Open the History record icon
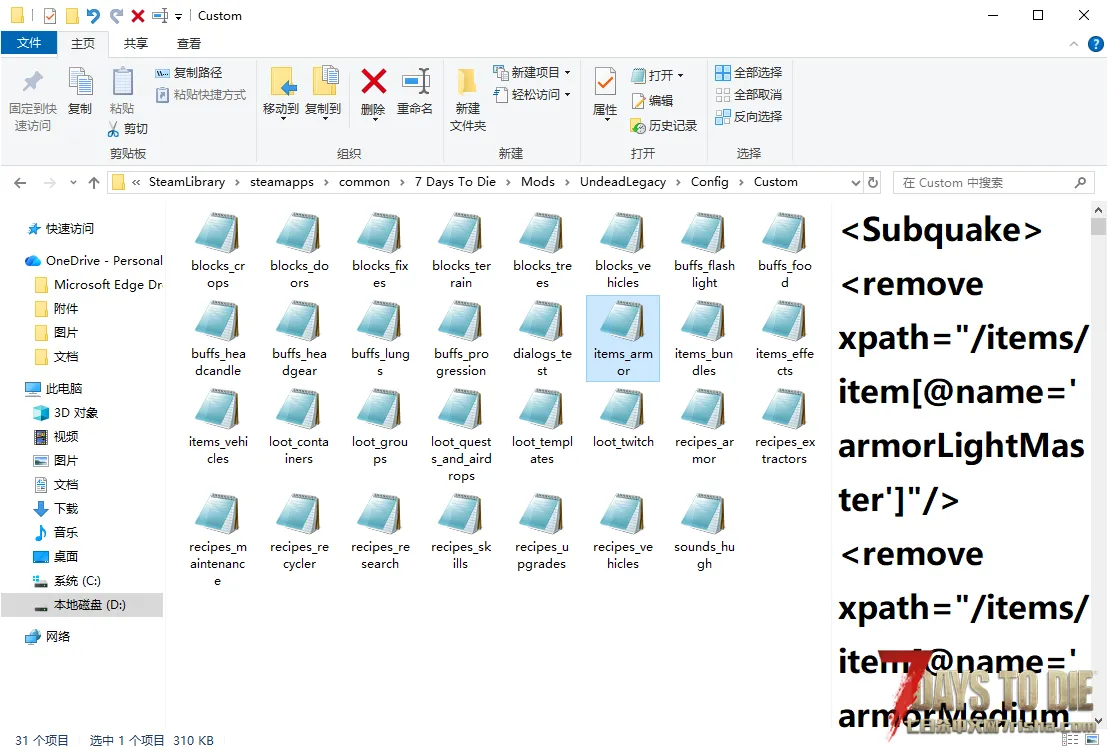This screenshot has height=753, width=1108. coord(638,126)
